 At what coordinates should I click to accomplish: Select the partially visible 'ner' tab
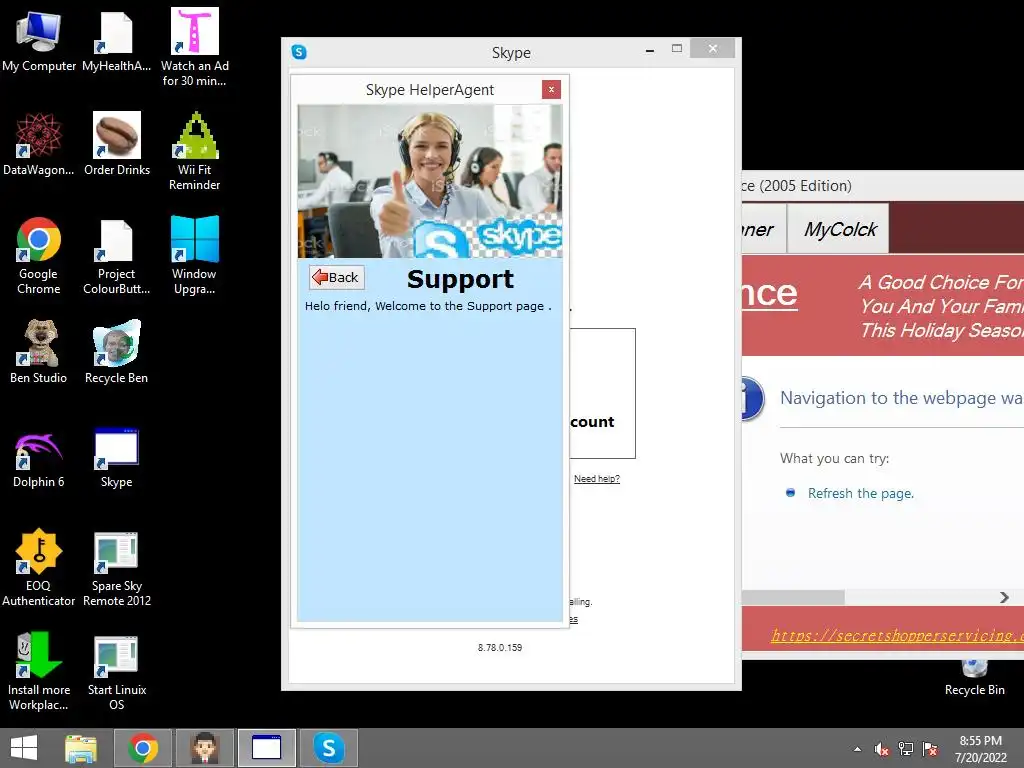[763, 229]
